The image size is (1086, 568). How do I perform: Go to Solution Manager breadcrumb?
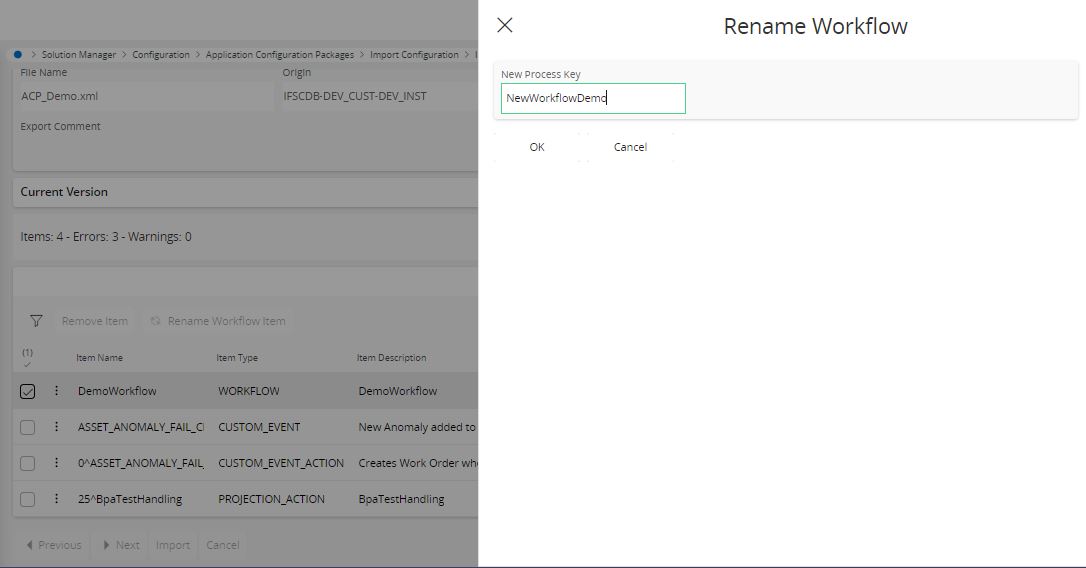[x=79, y=55]
